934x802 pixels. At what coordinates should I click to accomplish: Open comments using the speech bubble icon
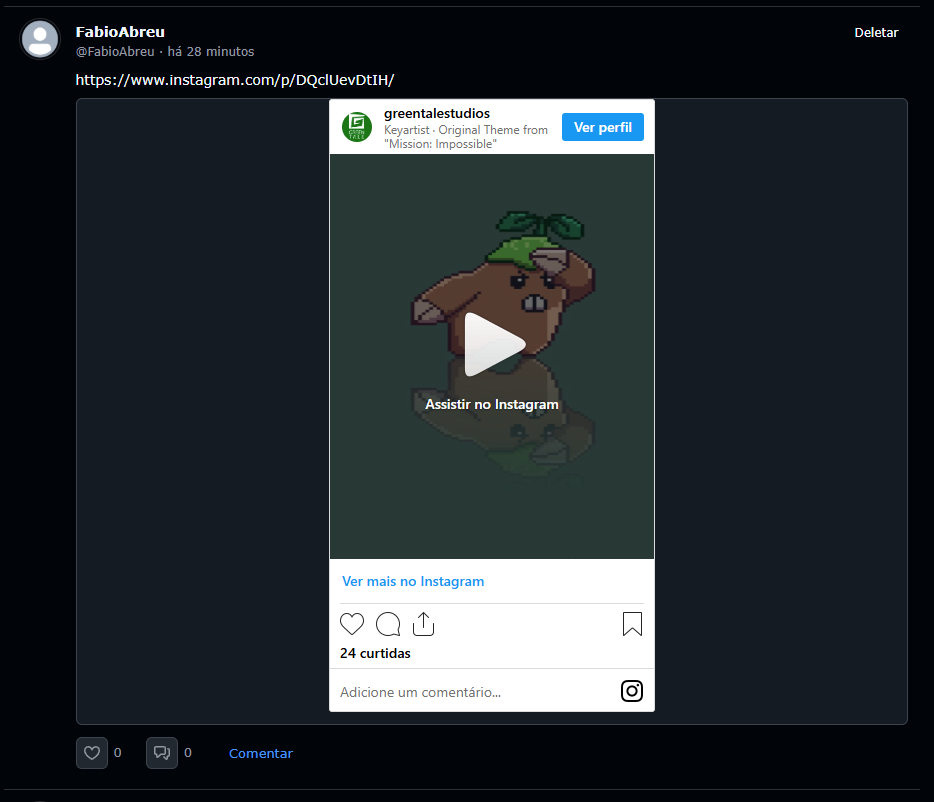(x=388, y=623)
